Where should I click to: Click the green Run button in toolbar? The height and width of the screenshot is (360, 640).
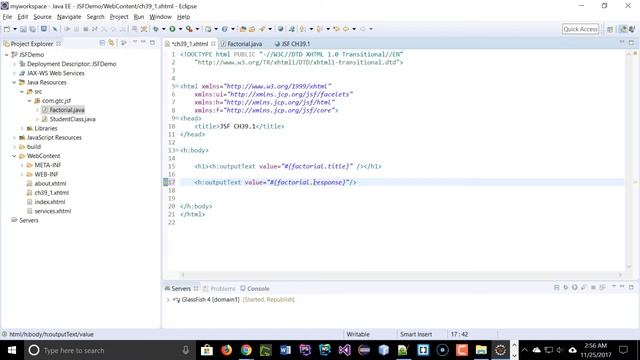click(172, 29)
